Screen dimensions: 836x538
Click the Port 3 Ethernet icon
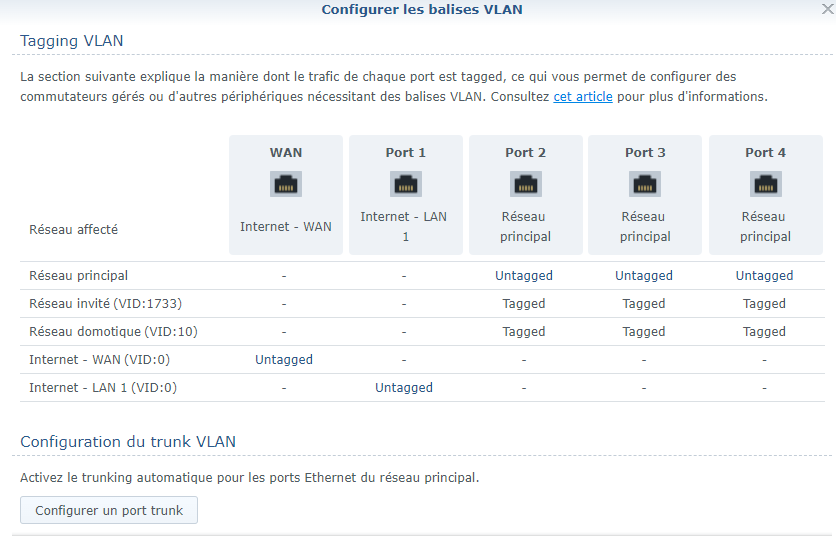pos(645,184)
